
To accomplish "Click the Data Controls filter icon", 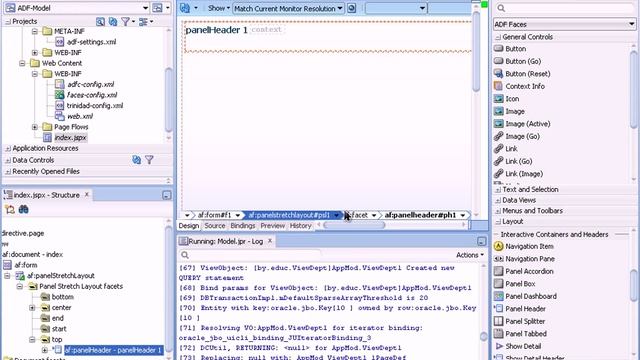I will (x=149, y=160).
